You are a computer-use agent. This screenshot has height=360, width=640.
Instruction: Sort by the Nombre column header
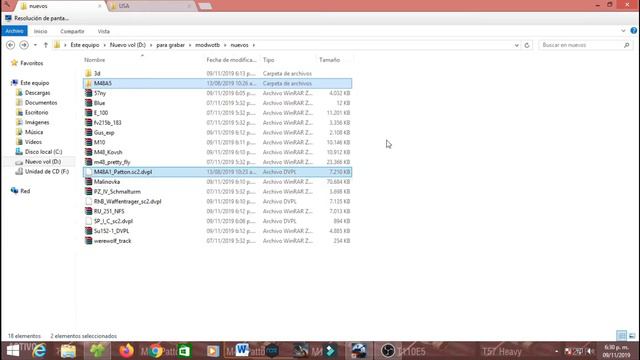tap(95, 60)
